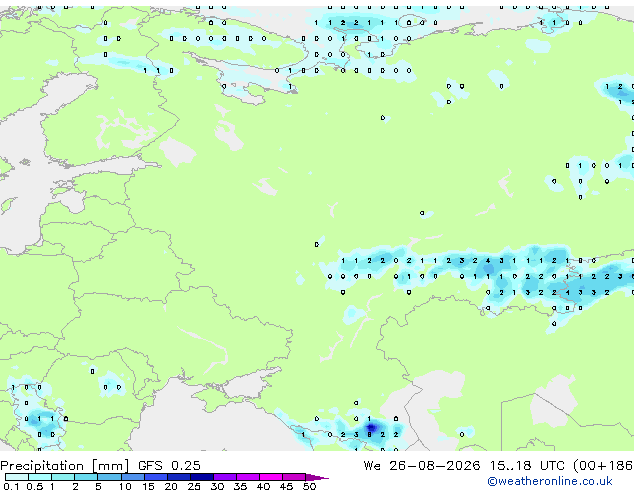The width and height of the screenshot is (634, 490).
Task: Click the purple arrow at legend end
Action: (x=317, y=477)
